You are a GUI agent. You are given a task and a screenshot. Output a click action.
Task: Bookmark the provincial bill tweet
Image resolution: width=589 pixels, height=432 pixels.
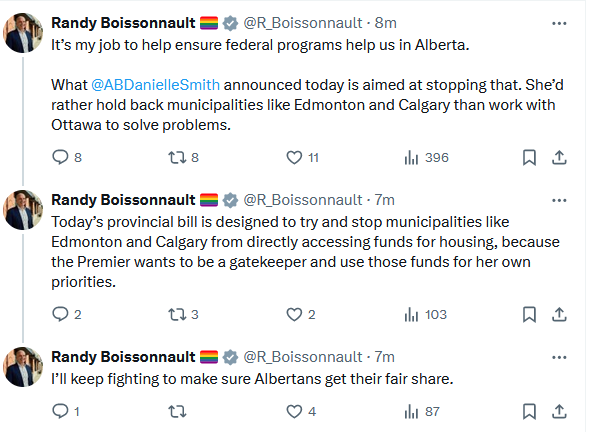tap(529, 314)
